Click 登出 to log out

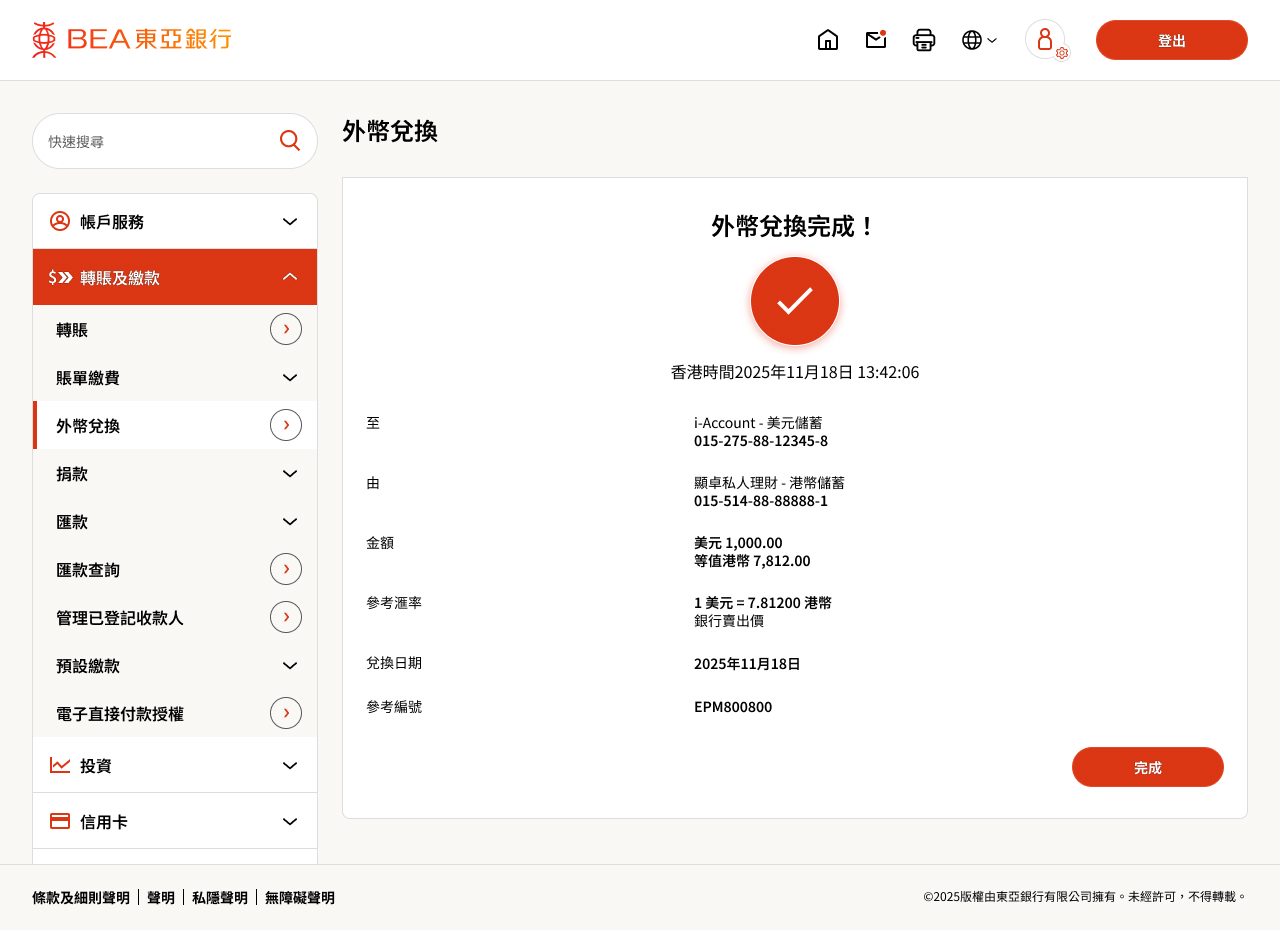(1171, 39)
